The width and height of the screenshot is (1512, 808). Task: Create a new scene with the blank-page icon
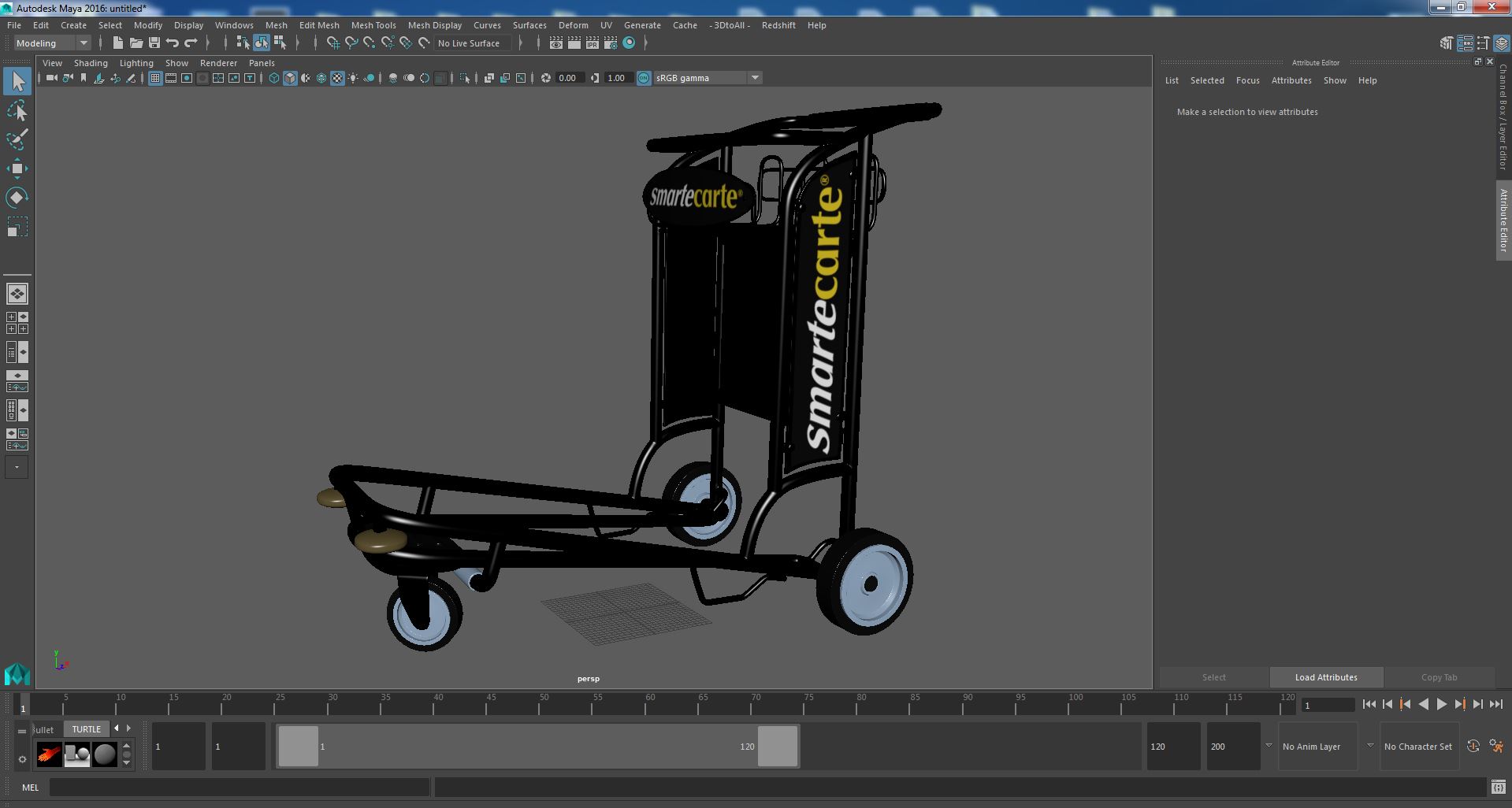(x=117, y=43)
